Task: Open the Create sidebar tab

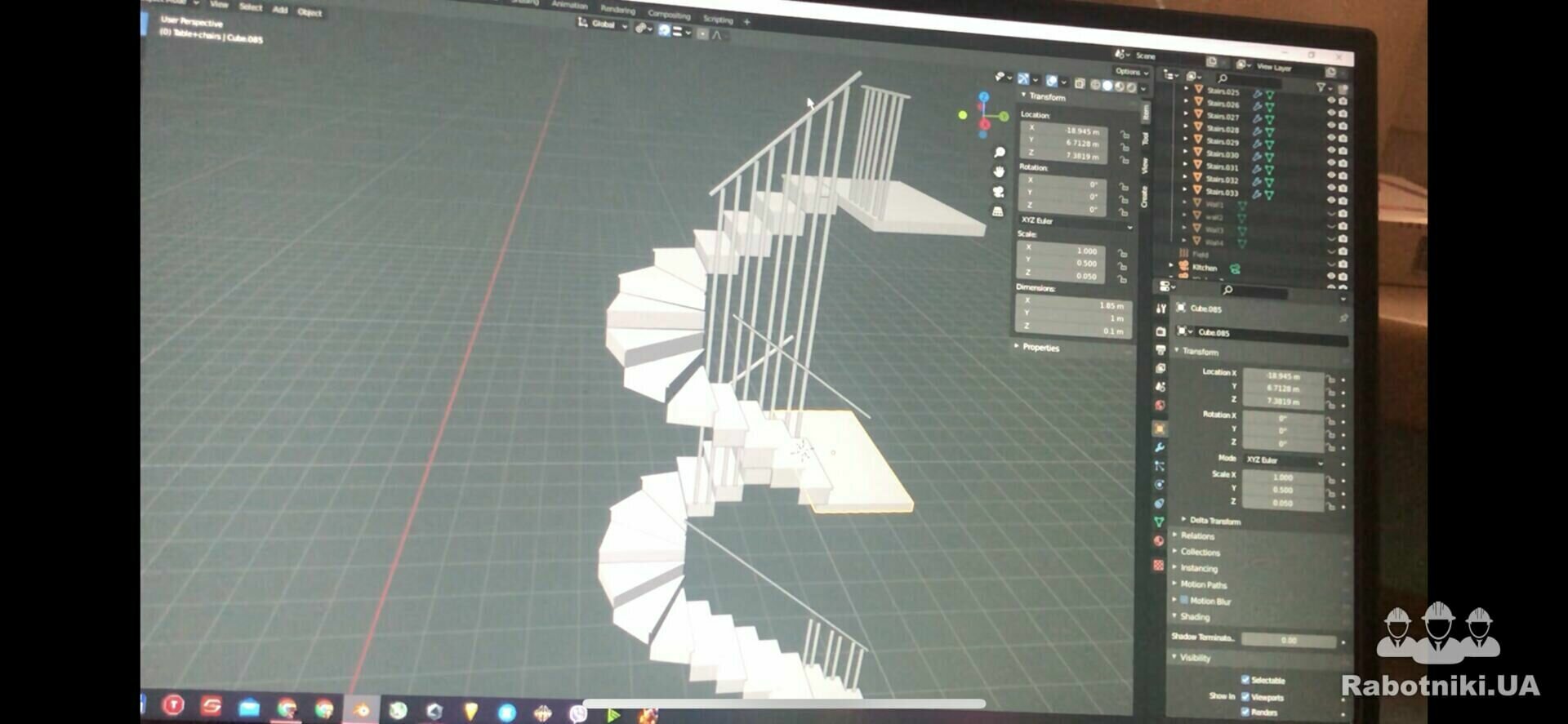Action: pos(1144,196)
